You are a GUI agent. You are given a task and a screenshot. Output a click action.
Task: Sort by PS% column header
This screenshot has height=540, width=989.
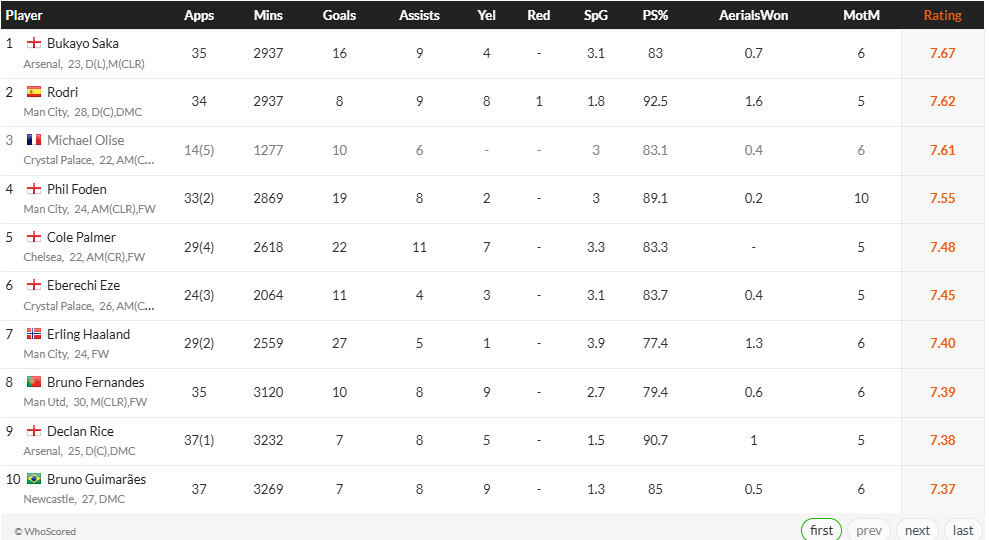pyautogui.click(x=655, y=15)
